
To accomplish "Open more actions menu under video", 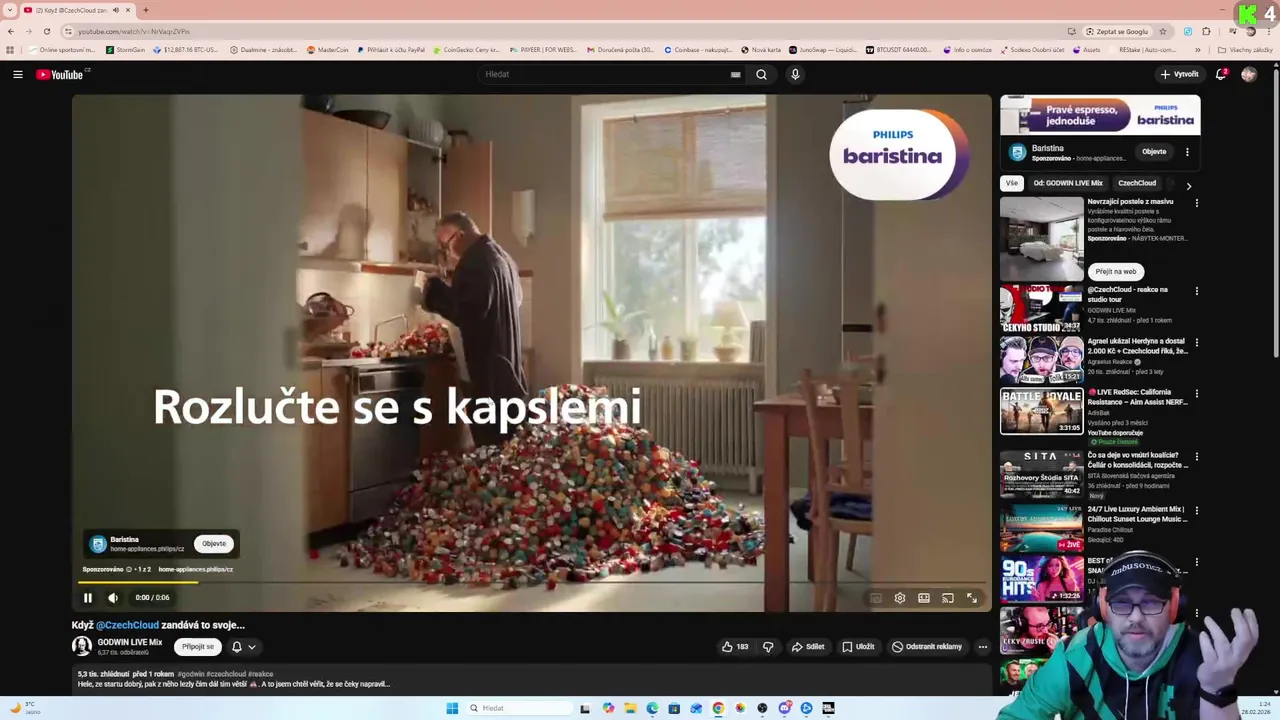I will (x=982, y=647).
